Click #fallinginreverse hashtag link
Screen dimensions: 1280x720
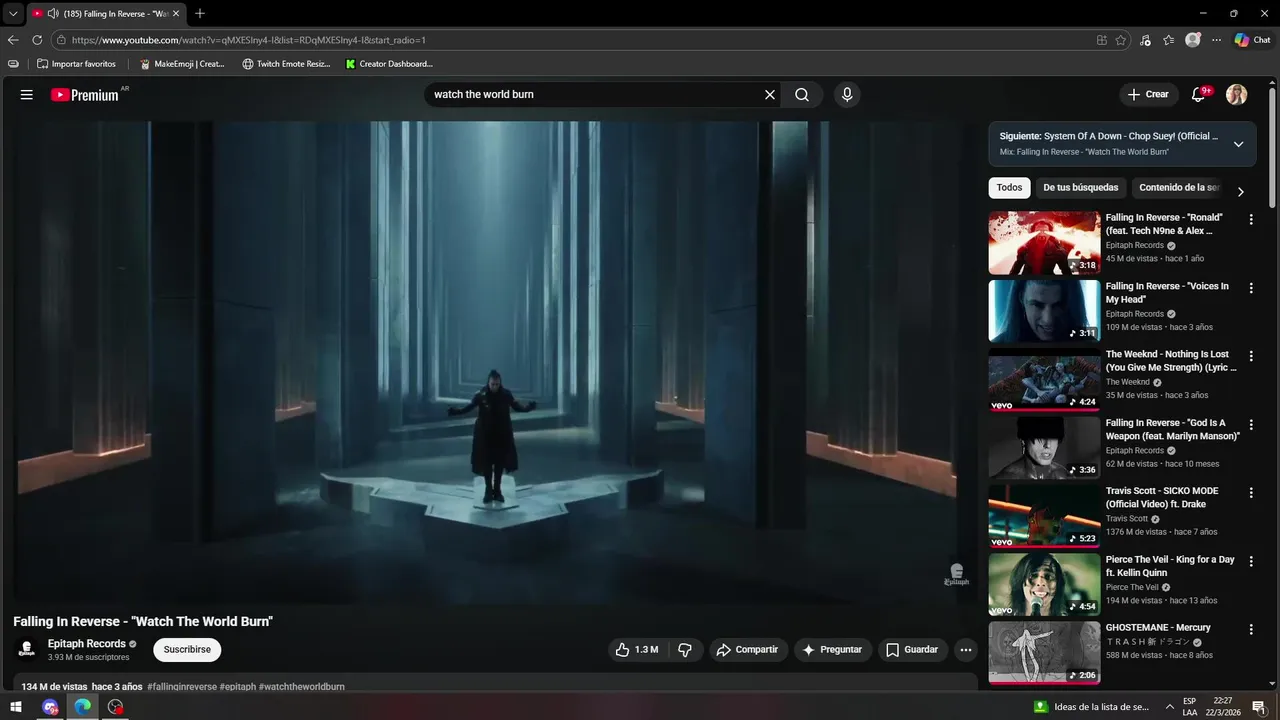(x=181, y=687)
